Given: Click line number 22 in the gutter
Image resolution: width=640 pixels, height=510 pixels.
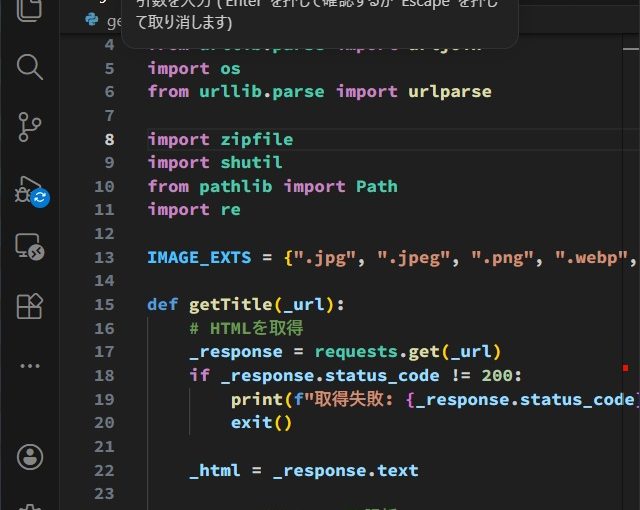Looking at the screenshot, I should [x=104, y=470].
